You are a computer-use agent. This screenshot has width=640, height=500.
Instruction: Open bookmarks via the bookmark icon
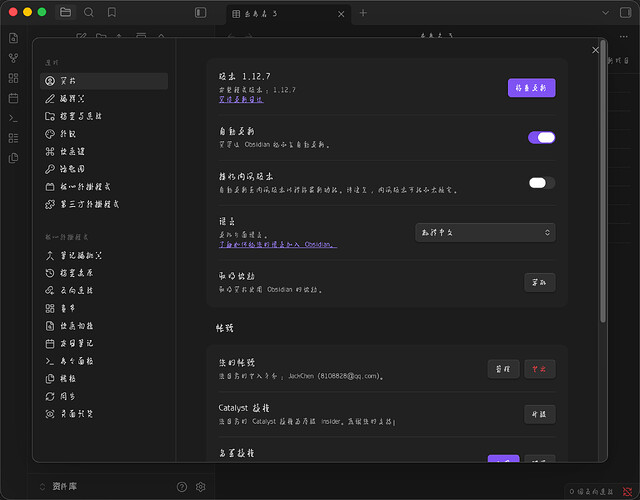coord(111,12)
